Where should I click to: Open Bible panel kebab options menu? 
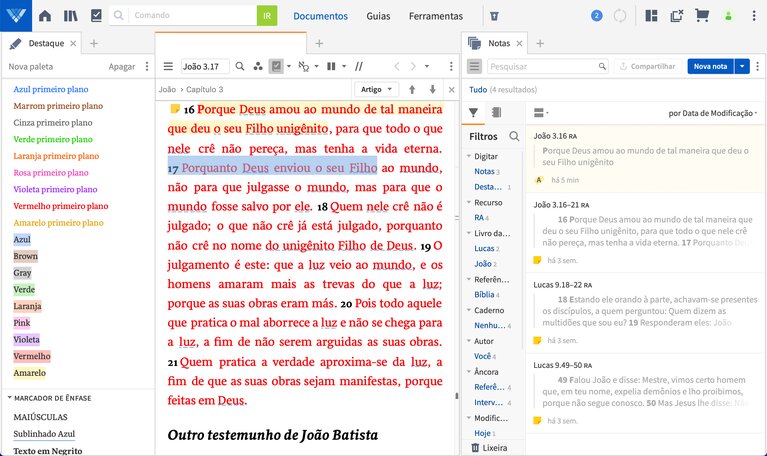point(451,66)
